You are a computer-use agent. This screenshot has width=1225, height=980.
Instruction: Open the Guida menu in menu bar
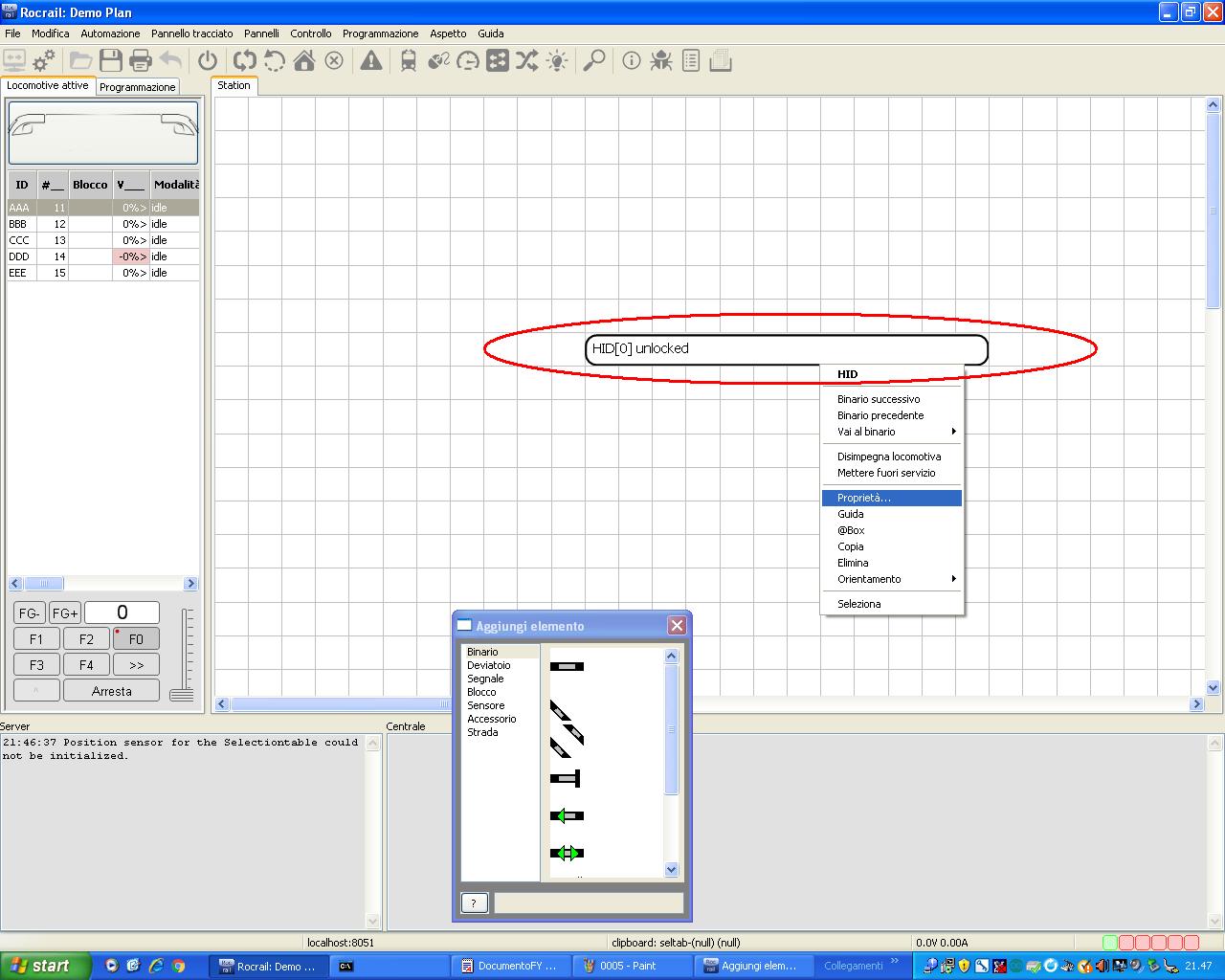(491, 33)
